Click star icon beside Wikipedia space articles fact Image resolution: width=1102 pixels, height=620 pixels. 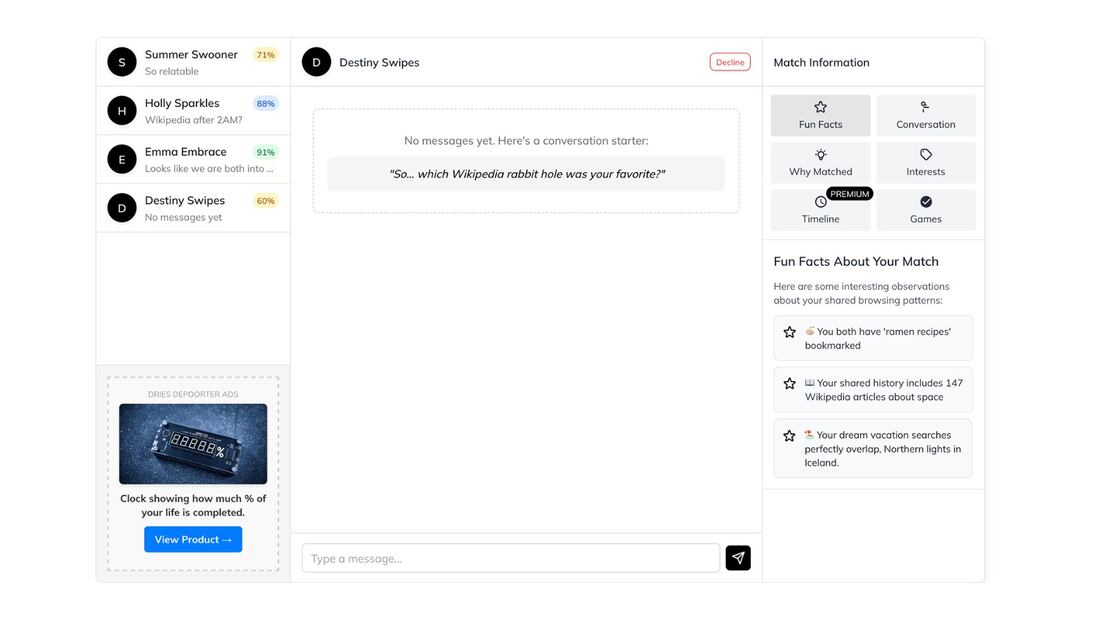pyautogui.click(x=789, y=384)
